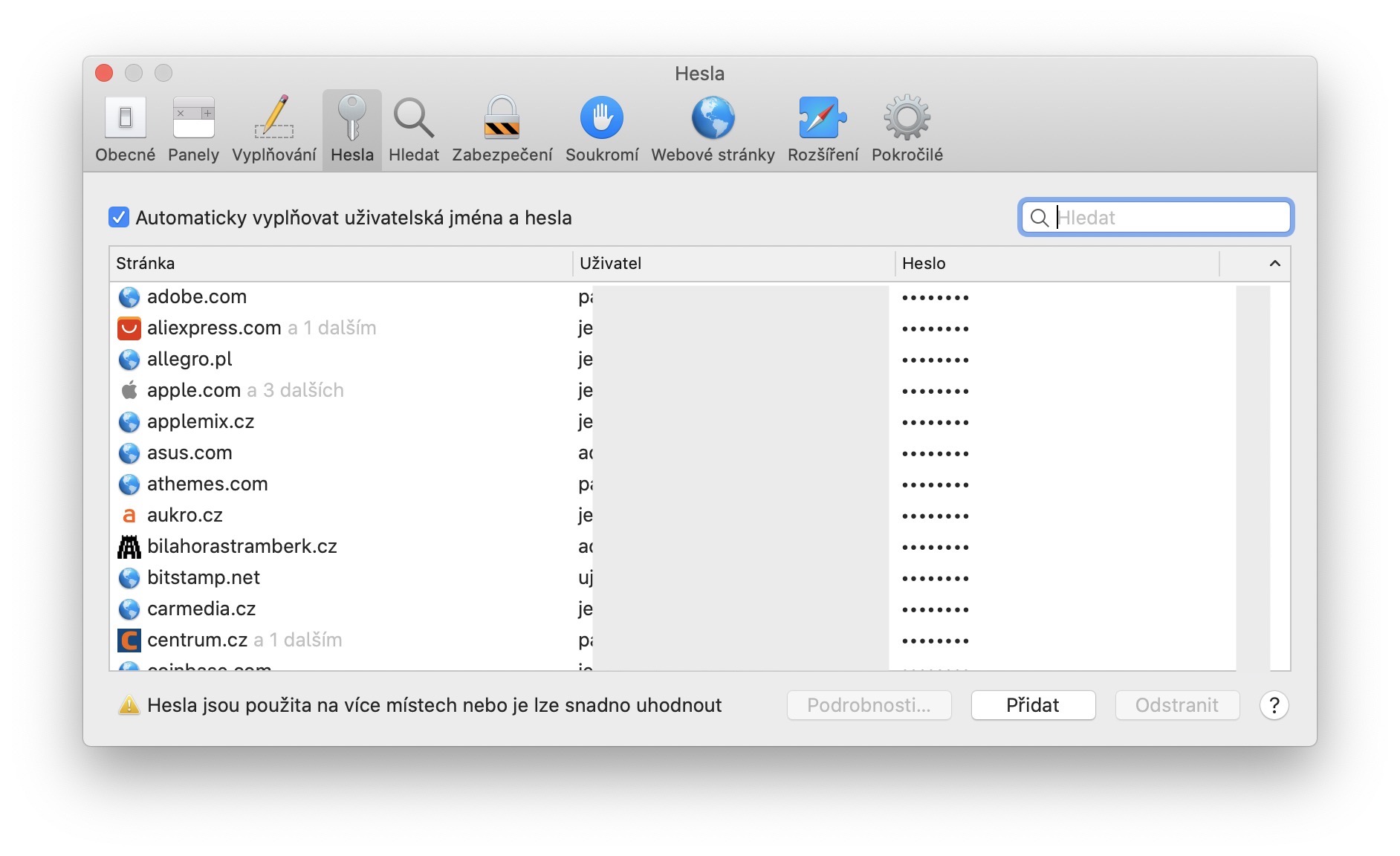
Task: Click the hidden password dots for adobe.com
Action: [x=936, y=298]
